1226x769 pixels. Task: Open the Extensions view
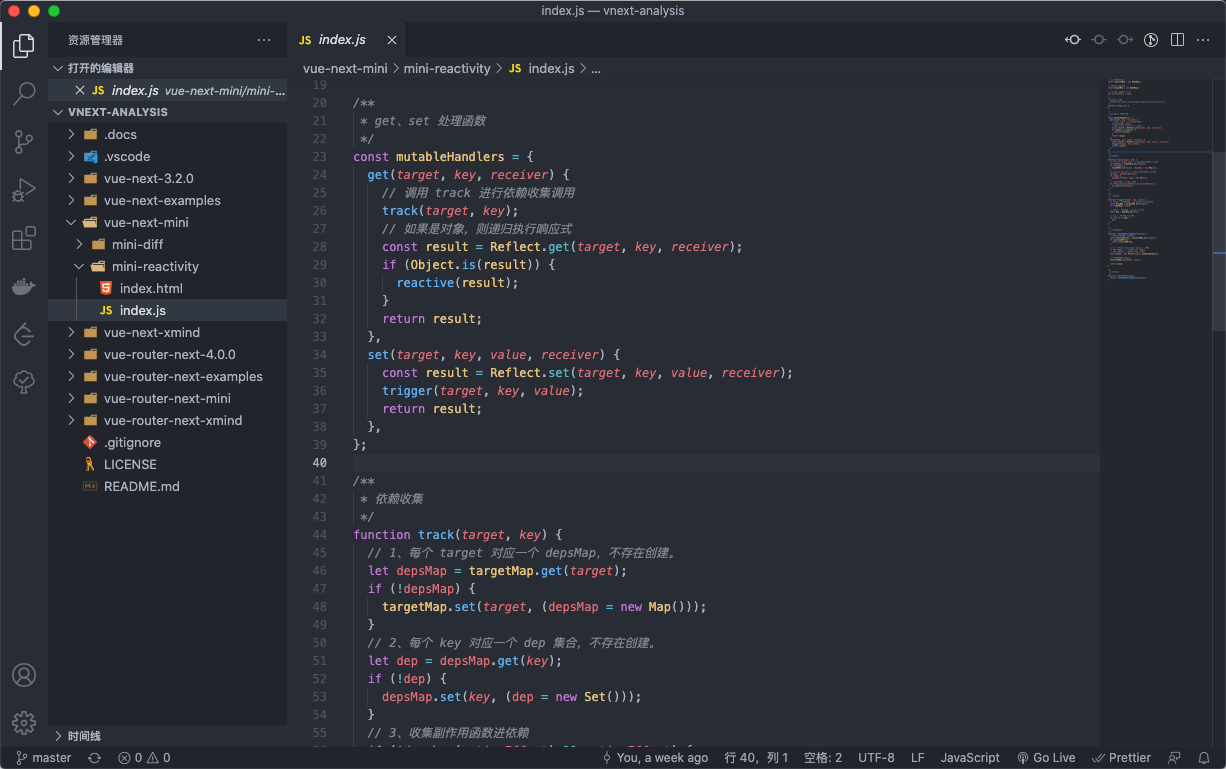pyautogui.click(x=24, y=239)
